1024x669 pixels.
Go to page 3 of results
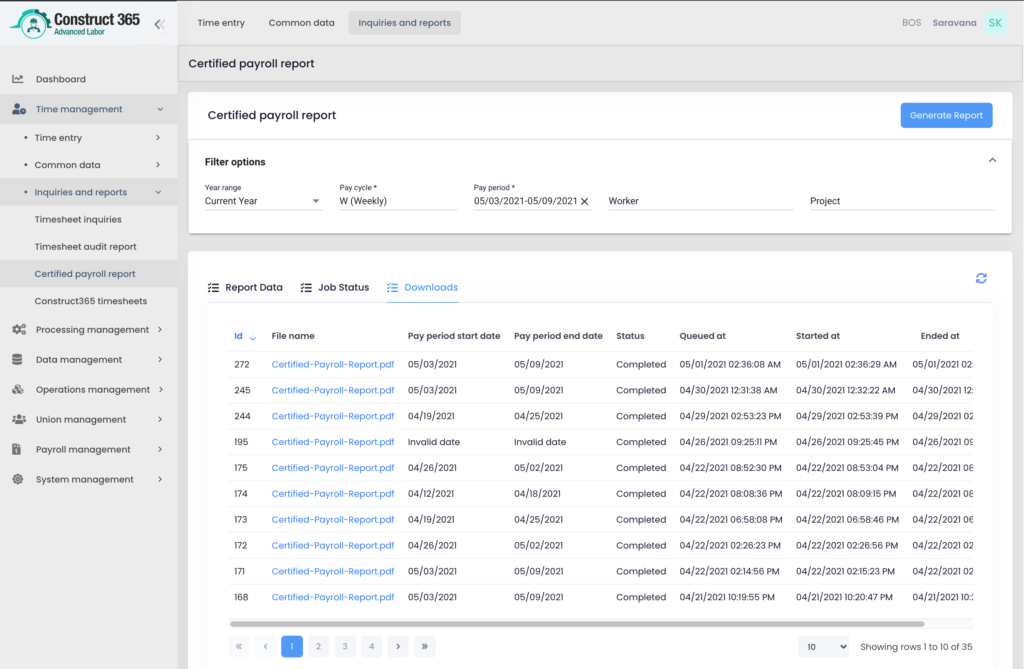(345, 646)
